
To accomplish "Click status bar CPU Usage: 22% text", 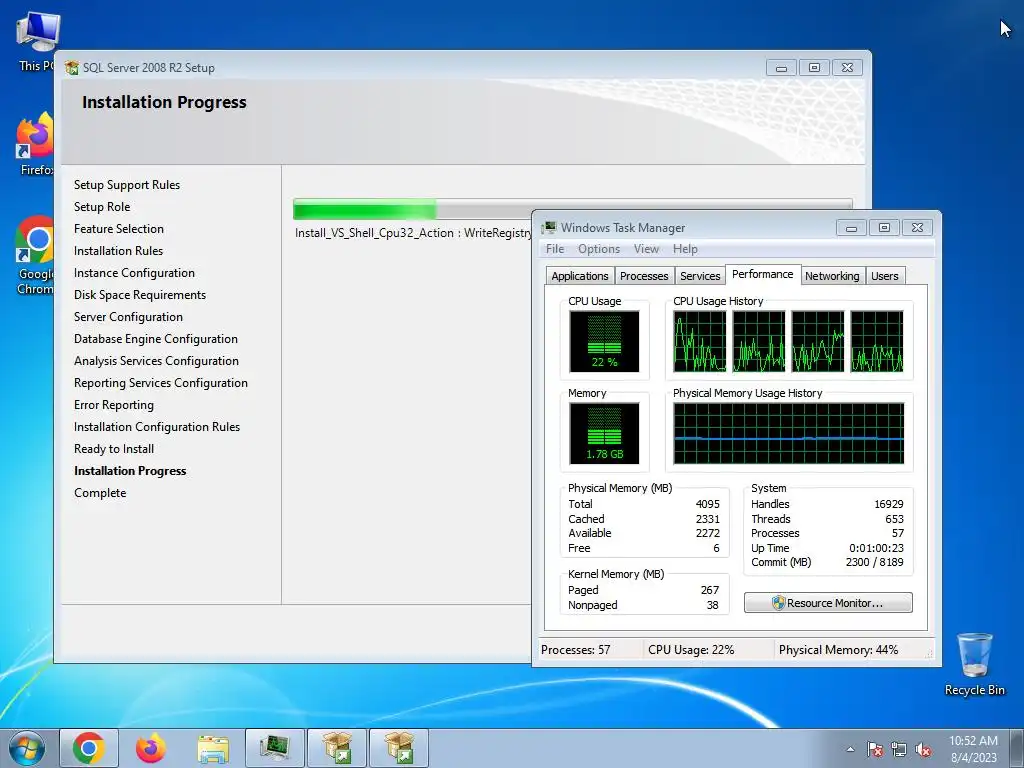I will [x=691, y=650].
